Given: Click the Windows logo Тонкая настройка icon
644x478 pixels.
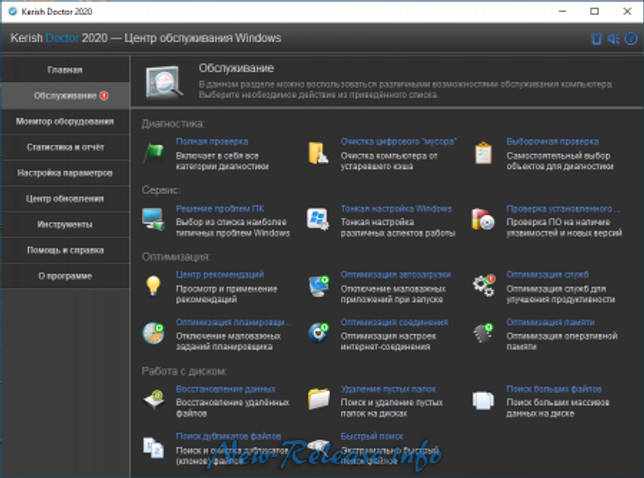Looking at the screenshot, I should tap(318, 219).
